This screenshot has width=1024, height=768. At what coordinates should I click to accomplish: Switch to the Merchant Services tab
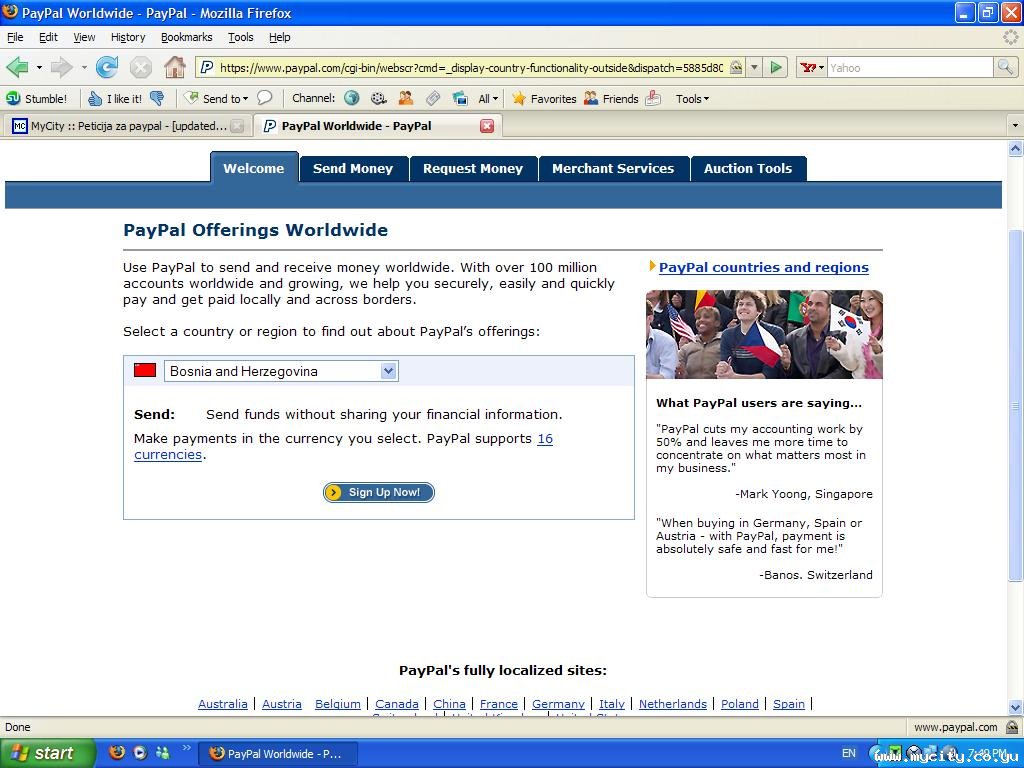(x=612, y=168)
